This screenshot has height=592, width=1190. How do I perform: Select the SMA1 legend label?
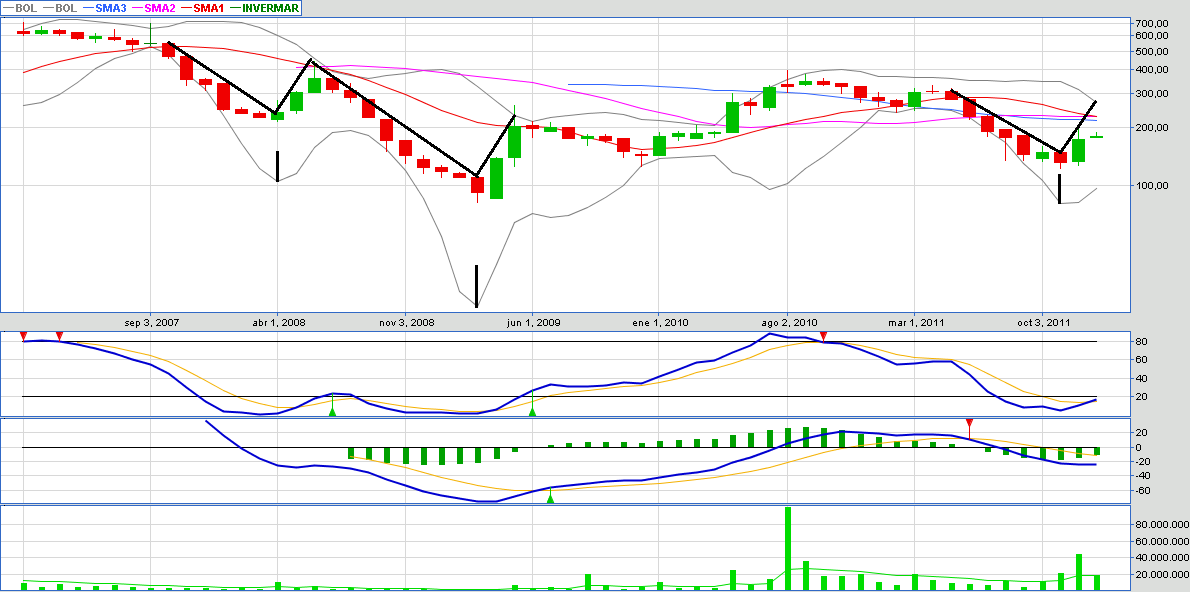click(x=208, y=8)
